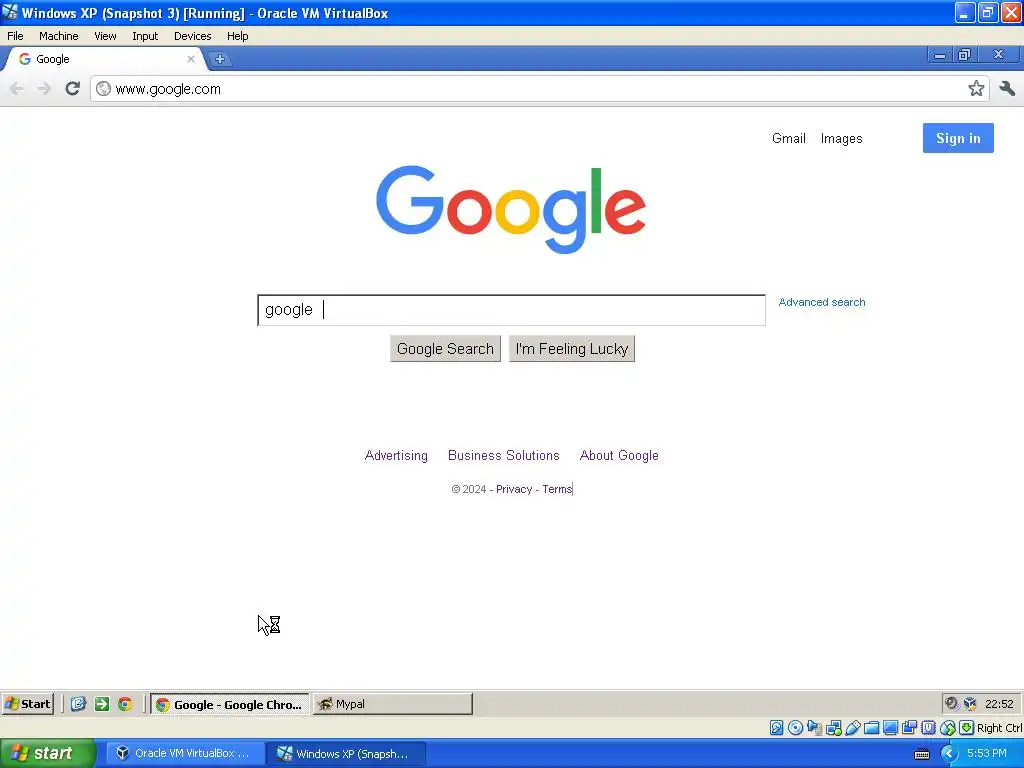The width and height of the screenshot is (1024, 768).
Task: Click the Chrome forward arrow button
Action: point(44,89)
